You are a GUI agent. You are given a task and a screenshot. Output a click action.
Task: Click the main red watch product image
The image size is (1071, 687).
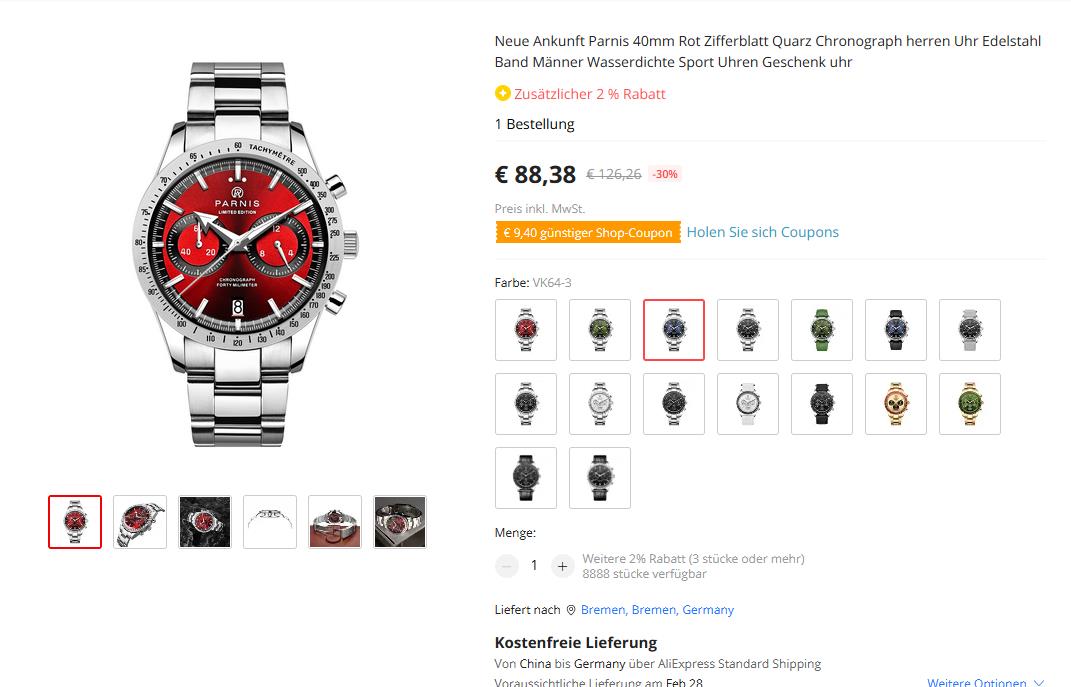(x=245, y=254)
